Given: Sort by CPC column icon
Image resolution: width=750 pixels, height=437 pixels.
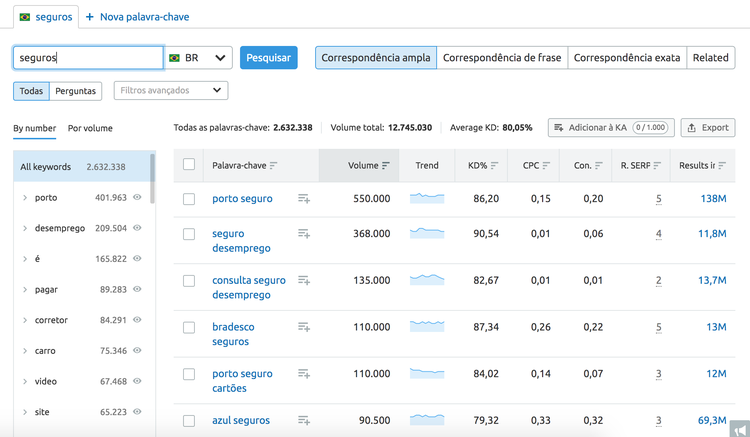Looking at the screenshot, I should [546, 165].
